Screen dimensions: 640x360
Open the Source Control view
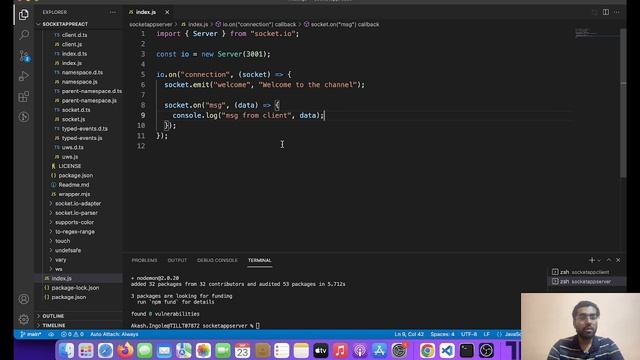tap(24, 56)
